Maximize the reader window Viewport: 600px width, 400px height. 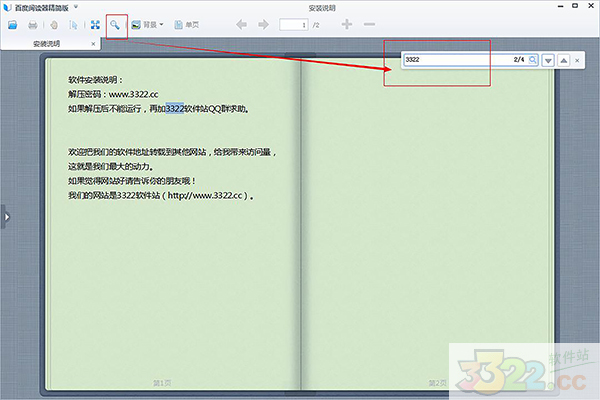(x=575, y=6)
